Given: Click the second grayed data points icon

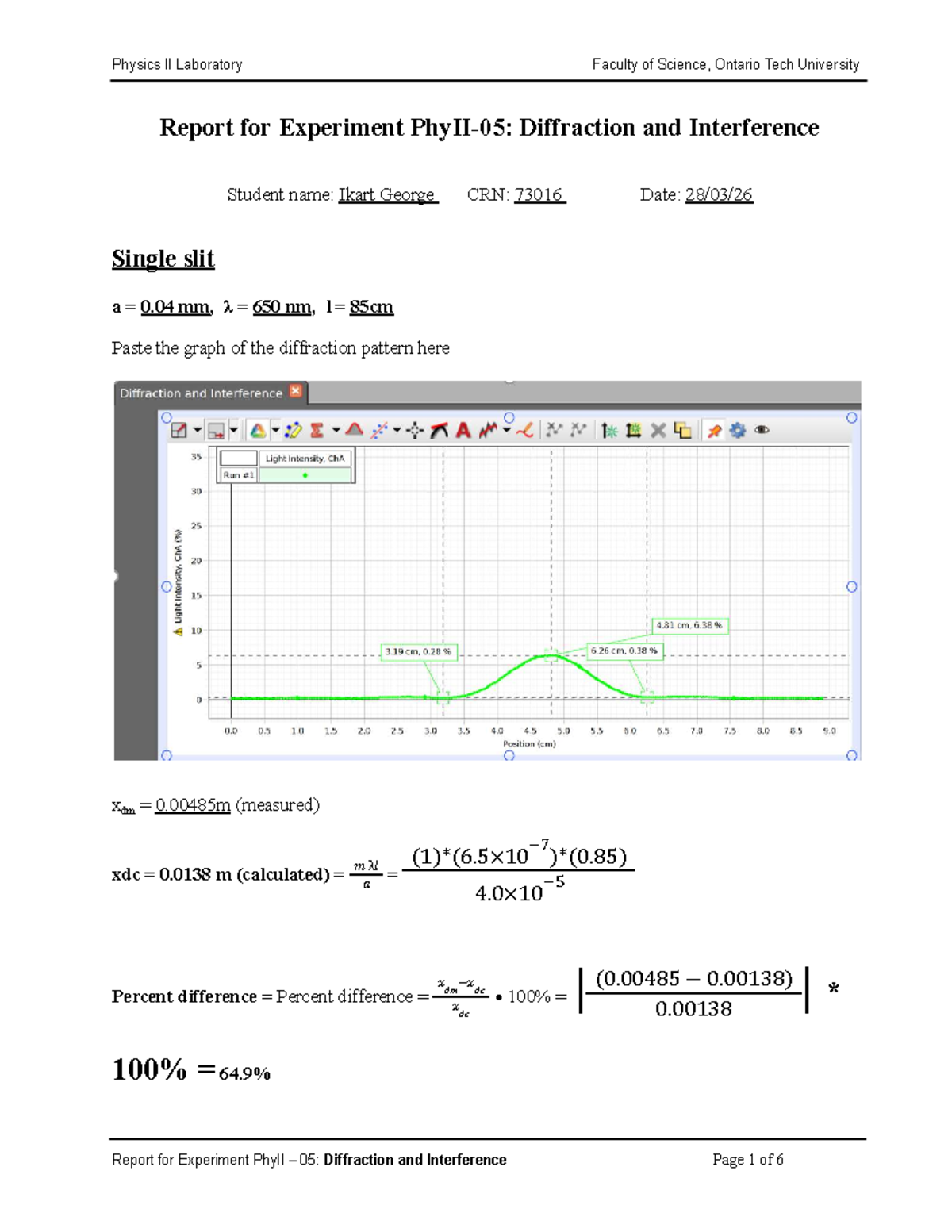Looking at the screenshot, I should (x=579, y=431).
